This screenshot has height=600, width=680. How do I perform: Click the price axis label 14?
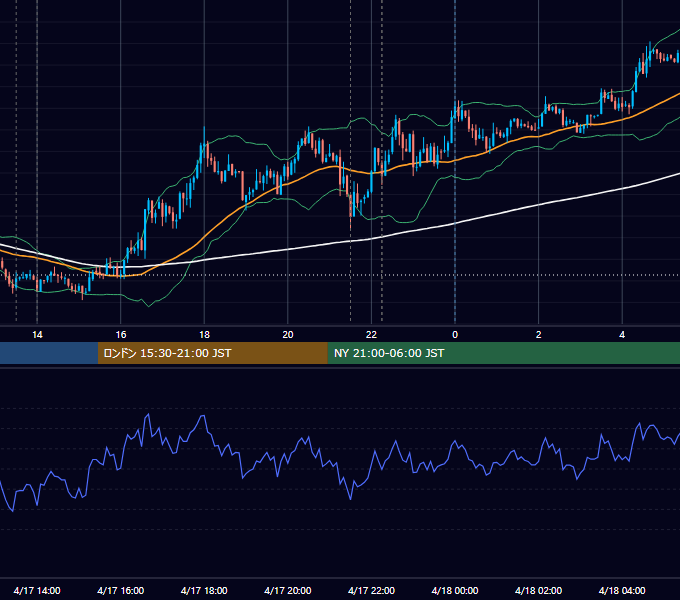(37, 335)
